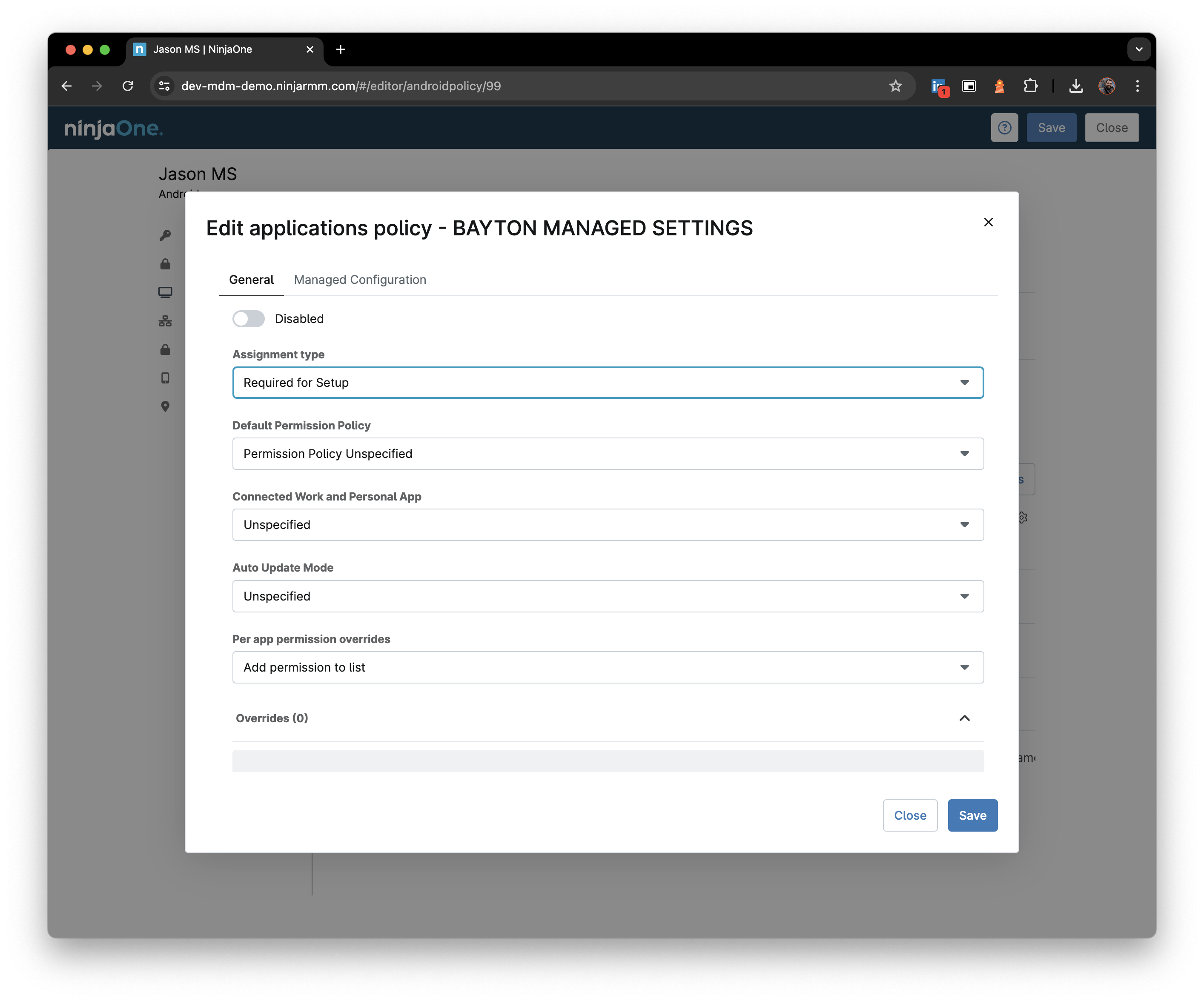Click the mobile device sidebar icon
The height and width of the screenshot is (1001, 1204).
(166, 378)
